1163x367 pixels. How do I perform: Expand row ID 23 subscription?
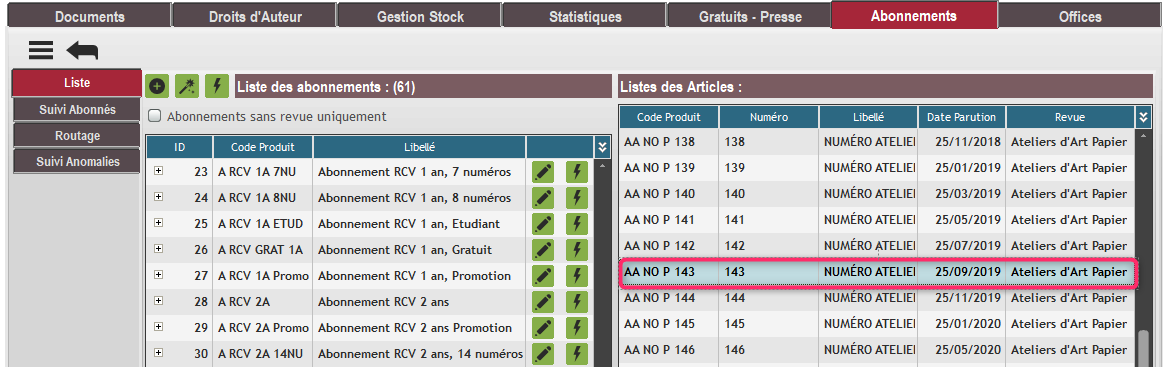(159, 171)
